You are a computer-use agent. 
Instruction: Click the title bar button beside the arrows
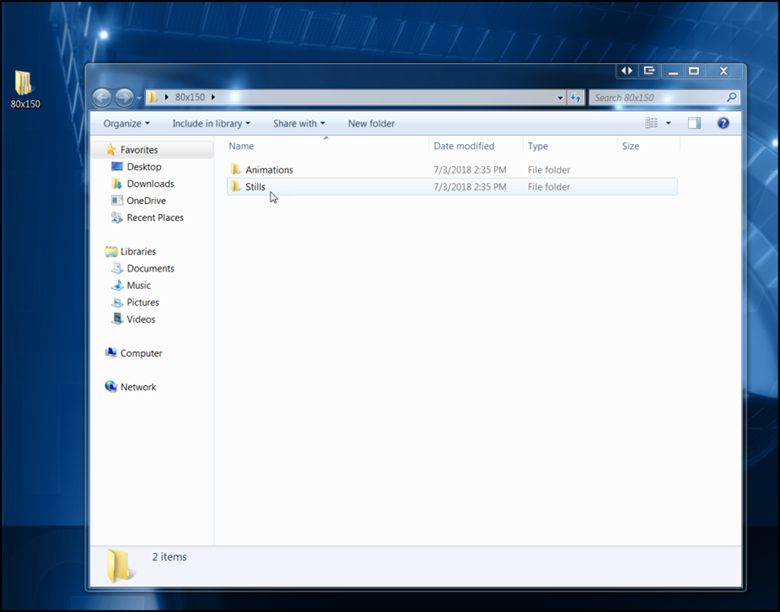[649, 71]
